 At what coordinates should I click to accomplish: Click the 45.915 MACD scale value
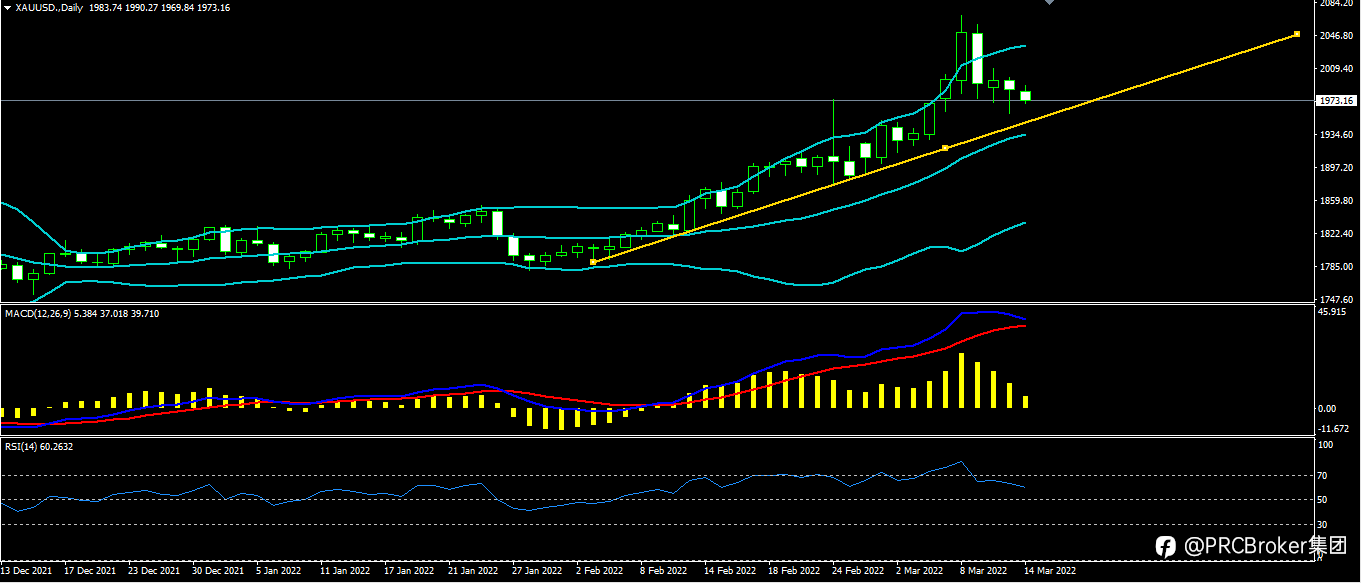tap(1333, 312)
